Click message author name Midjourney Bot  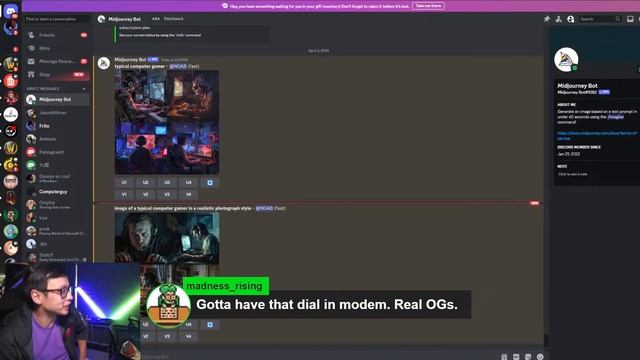pyautogui.click(x=130, y=60)
